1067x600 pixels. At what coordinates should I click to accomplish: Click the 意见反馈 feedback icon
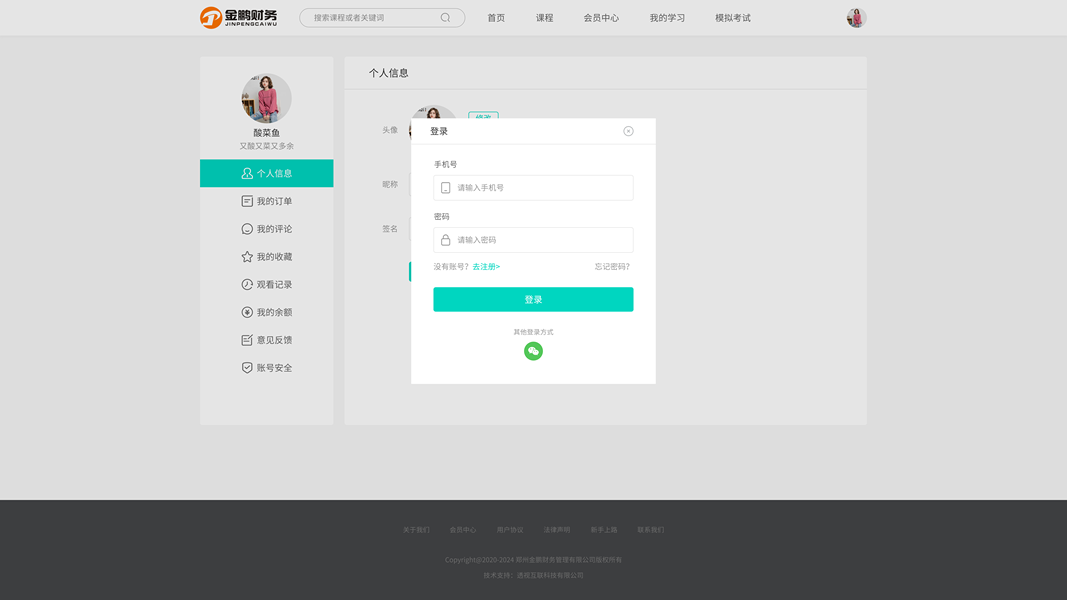click(x=247, y=340)
